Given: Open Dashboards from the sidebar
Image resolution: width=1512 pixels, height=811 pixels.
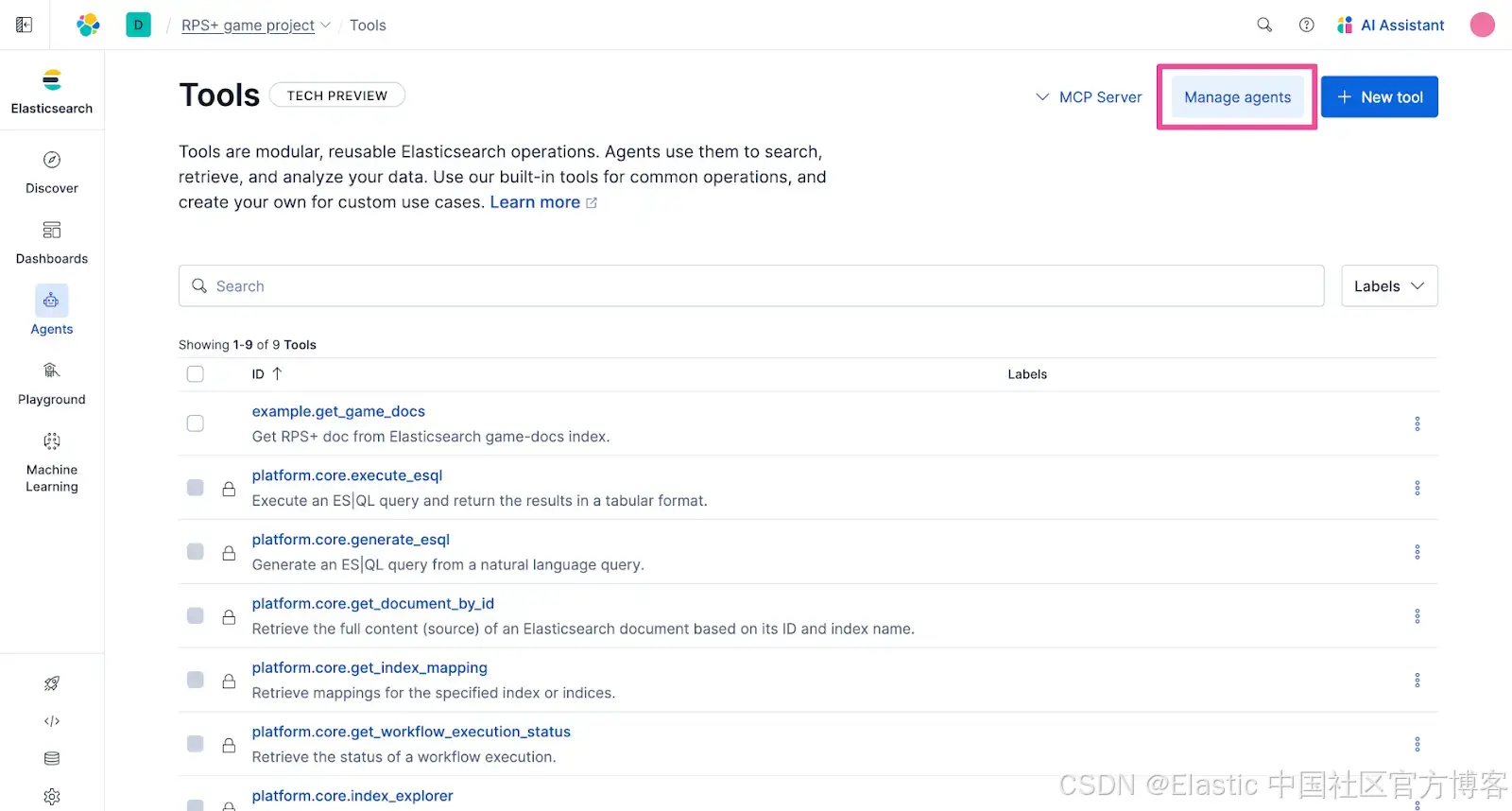Looking at the screenshot, I should 52,243.
